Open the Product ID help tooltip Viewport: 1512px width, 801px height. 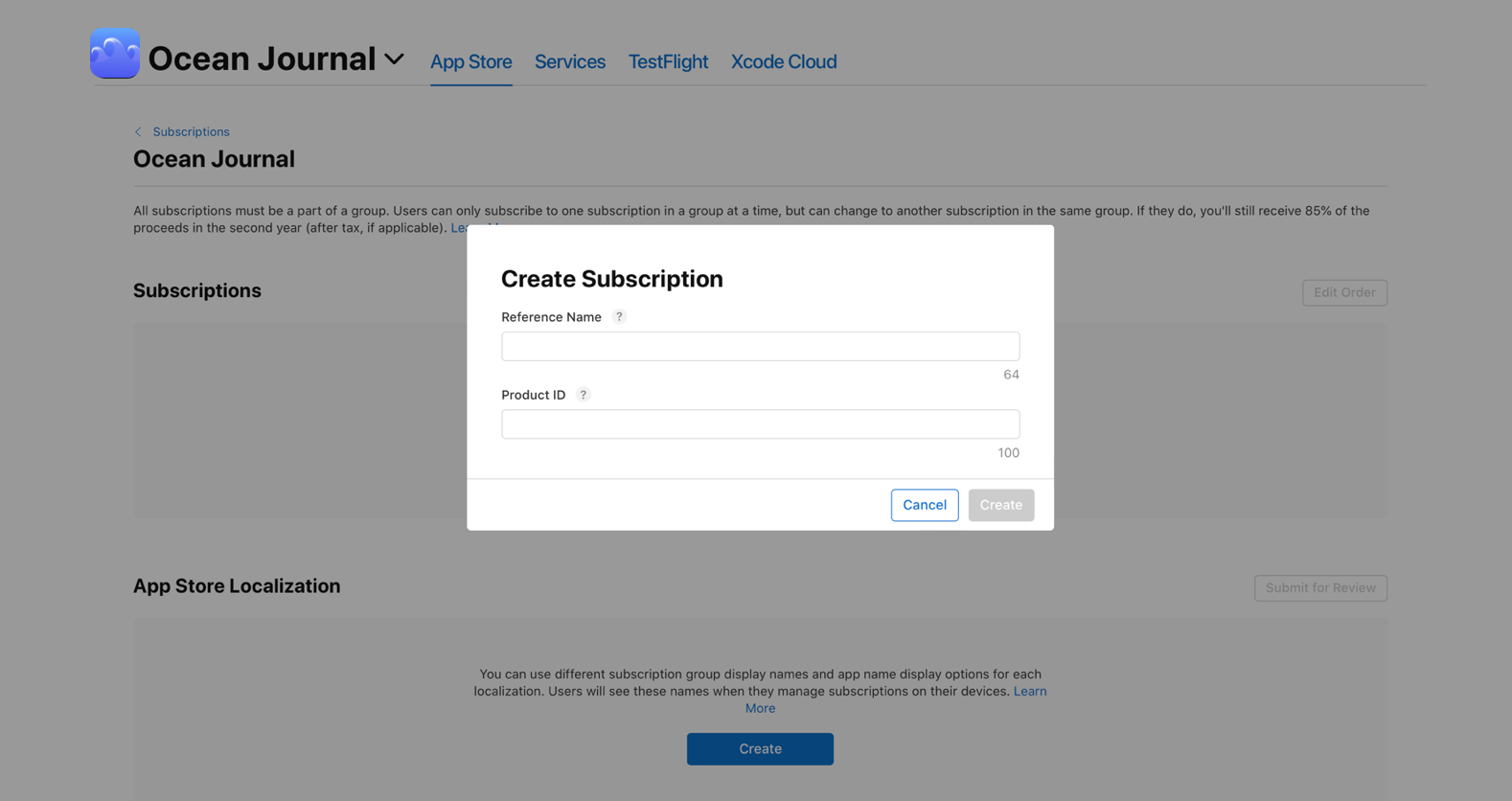pos(584,394)
